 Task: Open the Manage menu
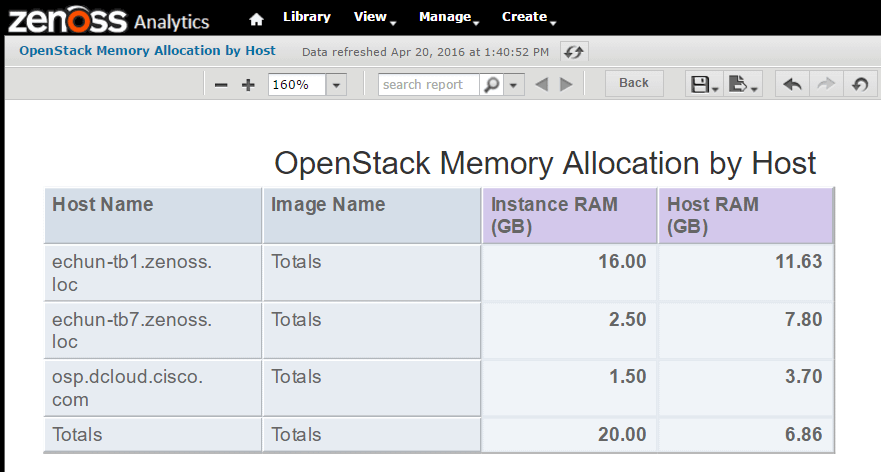pos(449,17)
